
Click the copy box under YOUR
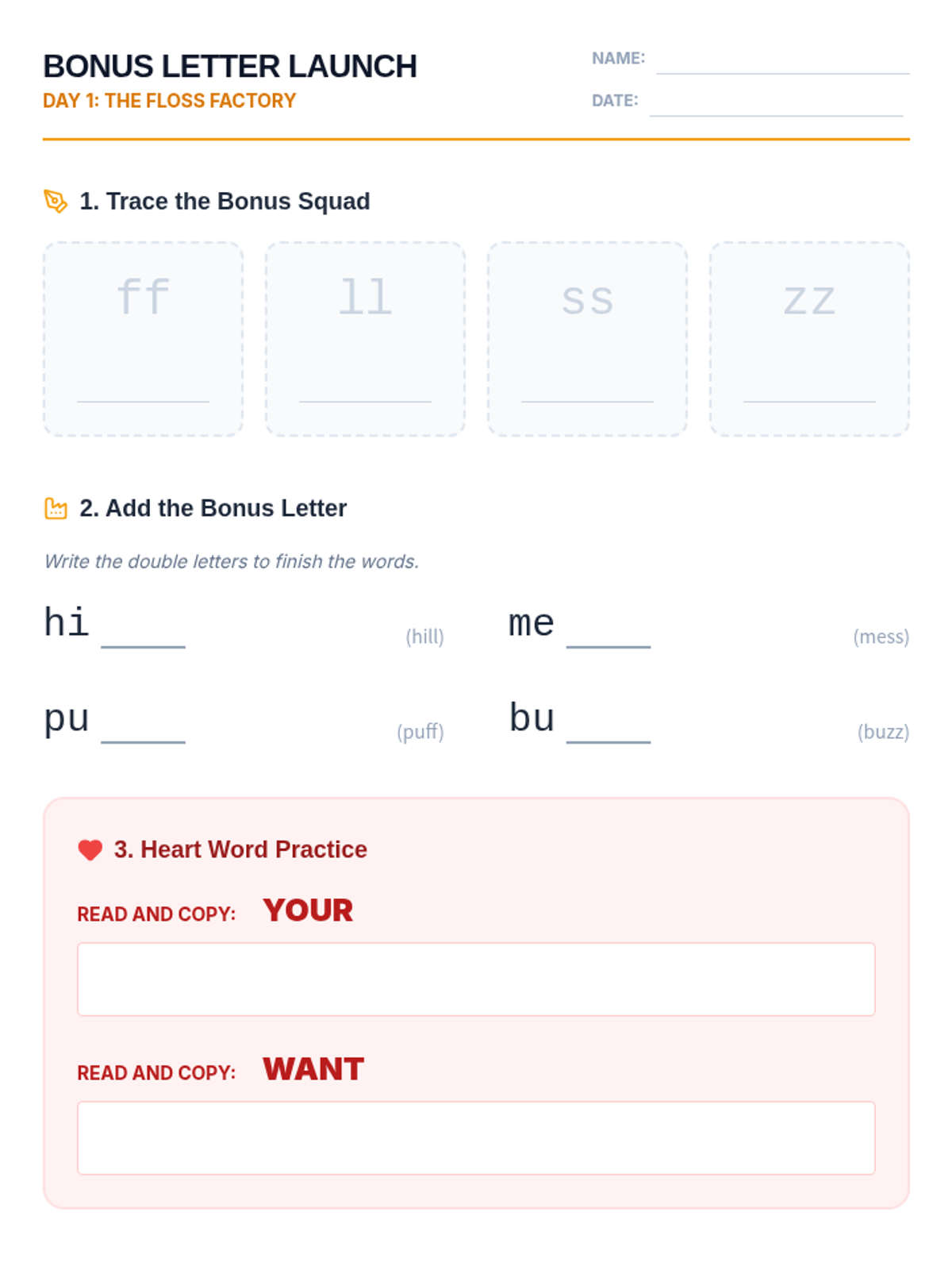point(476,979)
